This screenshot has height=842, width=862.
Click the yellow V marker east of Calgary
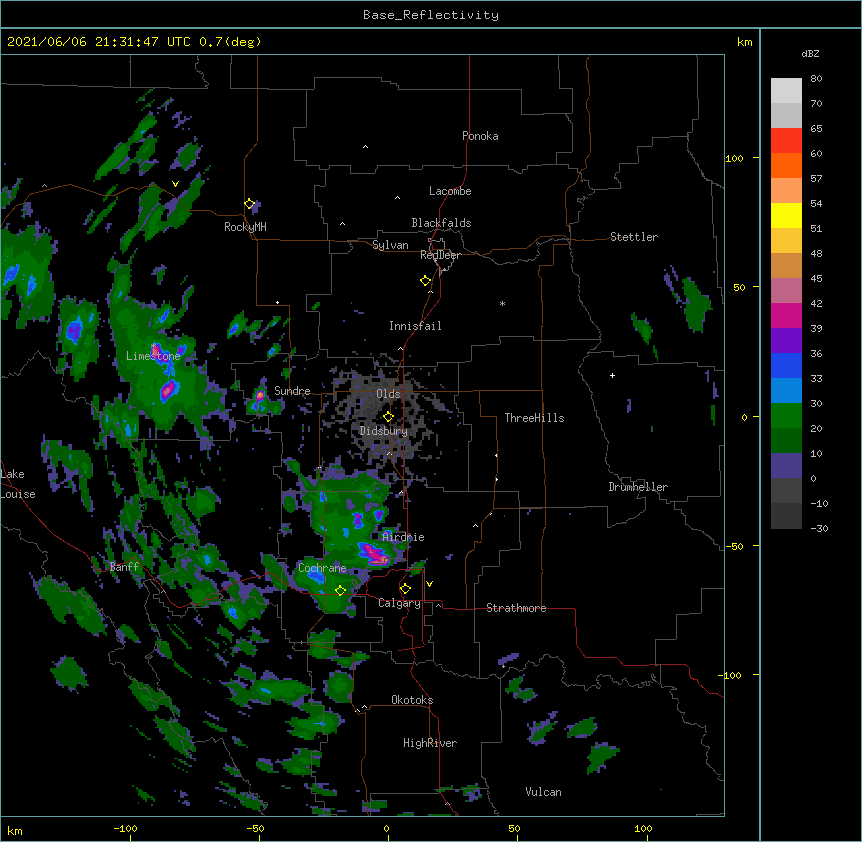429,584
